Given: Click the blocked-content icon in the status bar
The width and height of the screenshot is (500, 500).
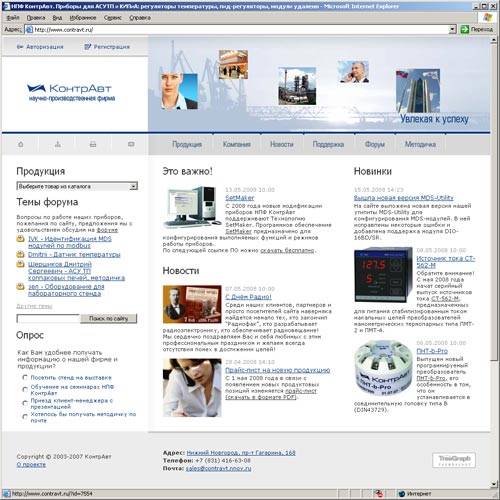Looking at the screenshot, I should [x=378, y=493].
